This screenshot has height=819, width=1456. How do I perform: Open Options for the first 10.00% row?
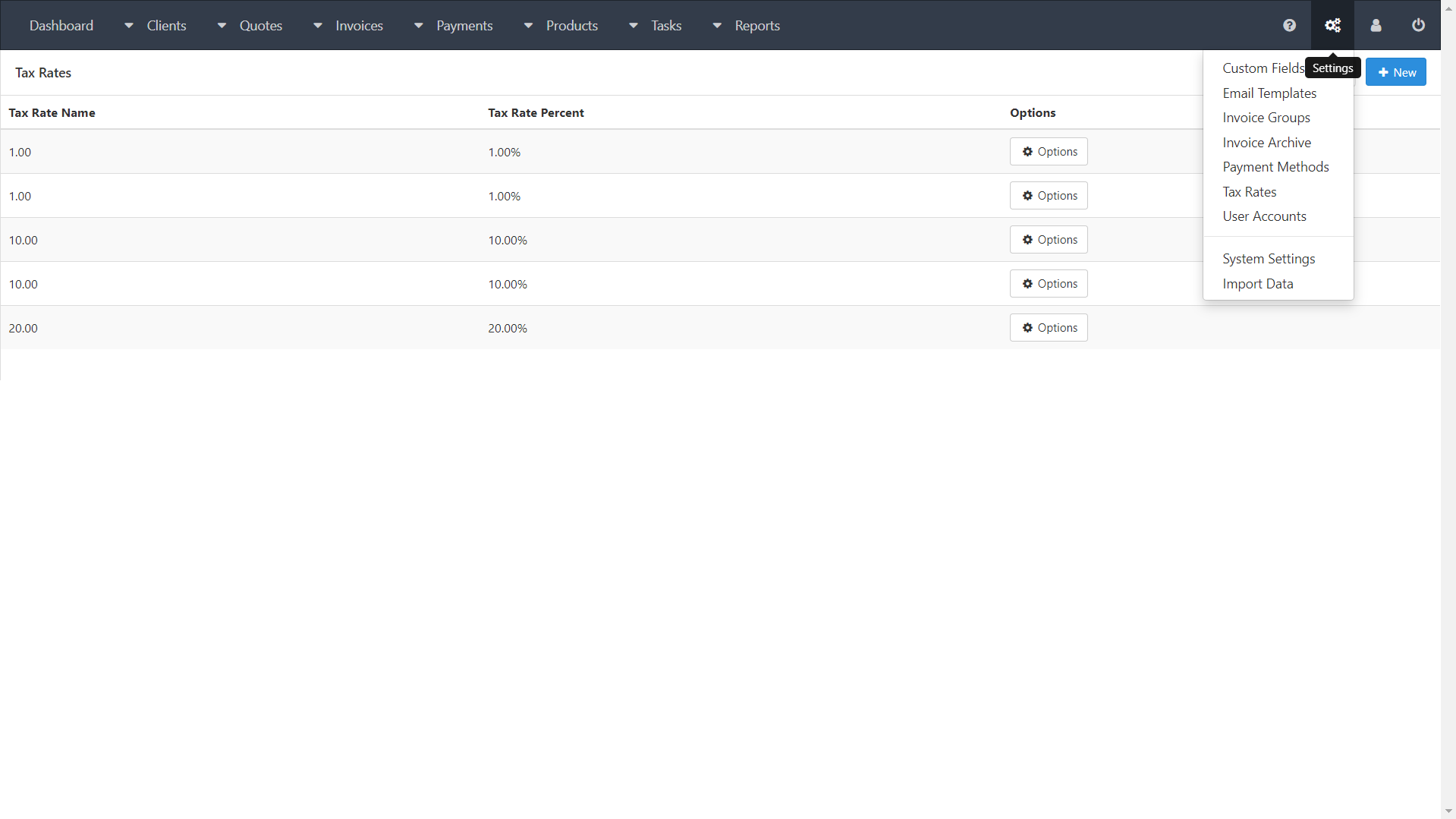[1049, 240]
